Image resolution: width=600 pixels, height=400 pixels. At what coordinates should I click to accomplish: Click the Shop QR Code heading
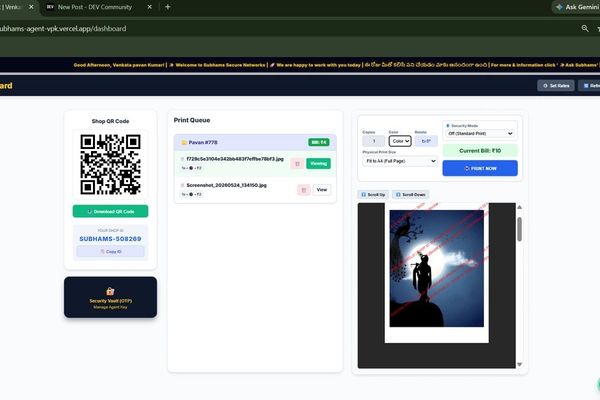110,121
